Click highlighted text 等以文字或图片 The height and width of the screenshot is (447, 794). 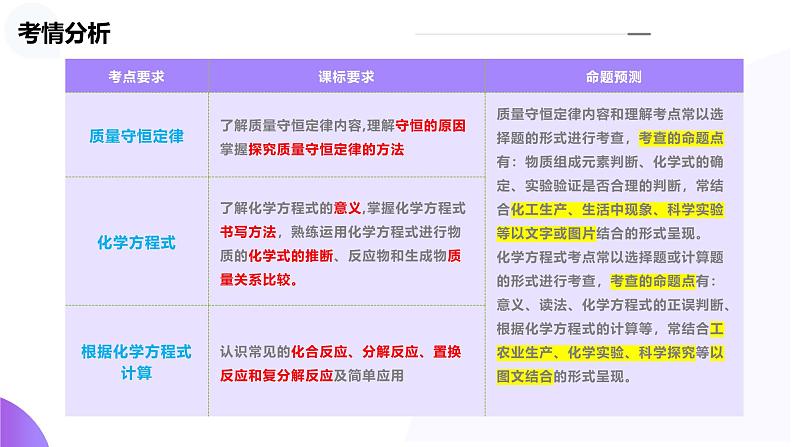click(546, 233)
